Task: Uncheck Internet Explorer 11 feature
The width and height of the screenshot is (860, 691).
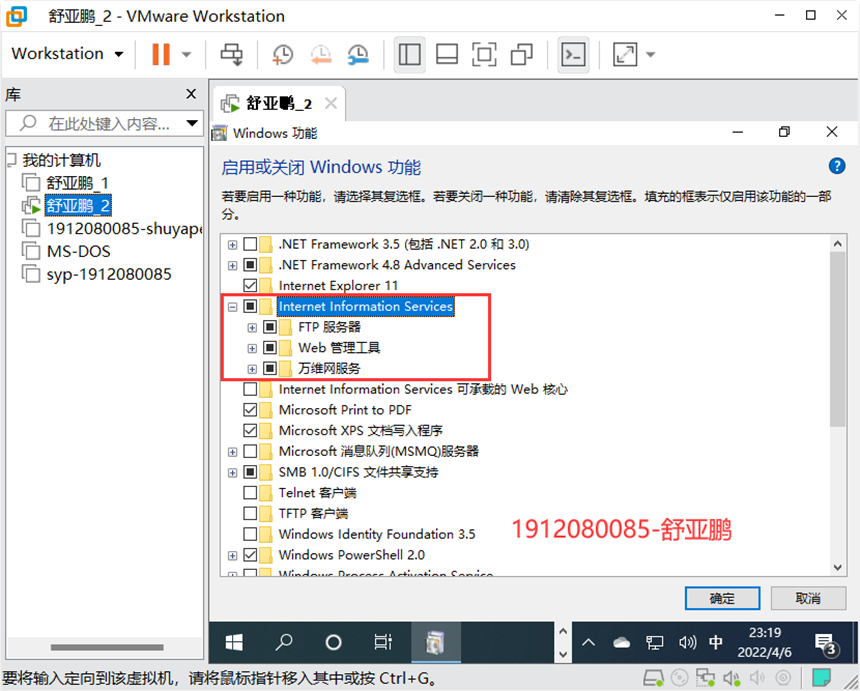Action: (250, 285)
